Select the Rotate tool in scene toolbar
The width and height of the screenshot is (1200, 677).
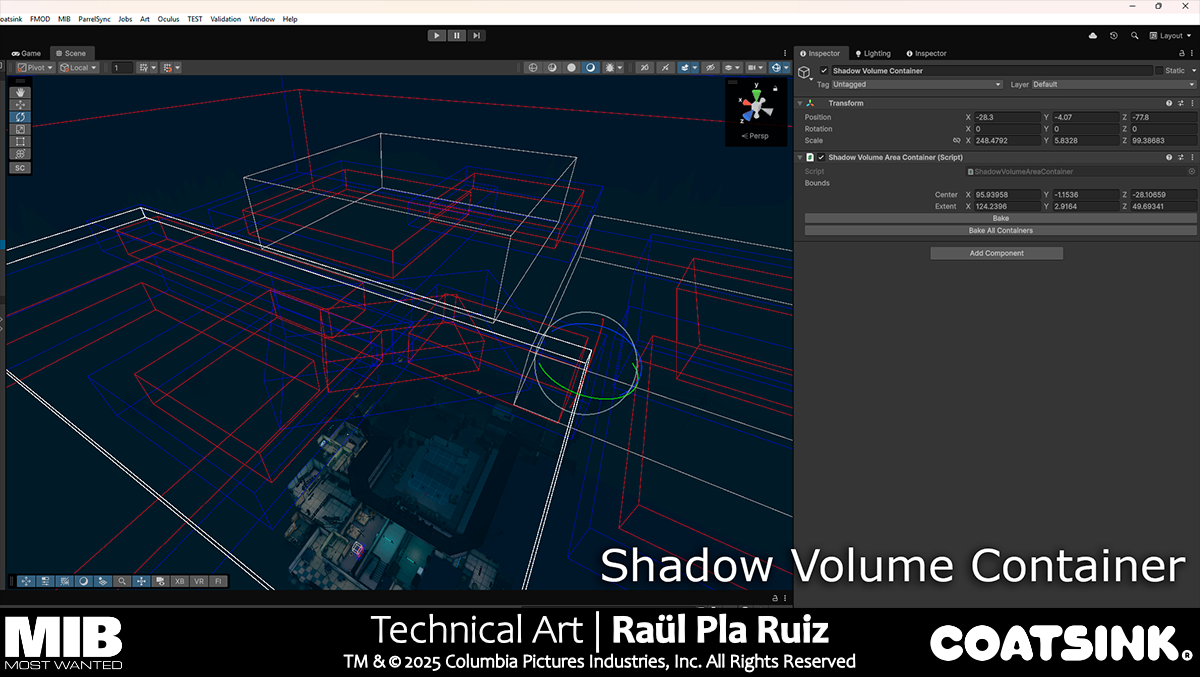click(18, 117)
